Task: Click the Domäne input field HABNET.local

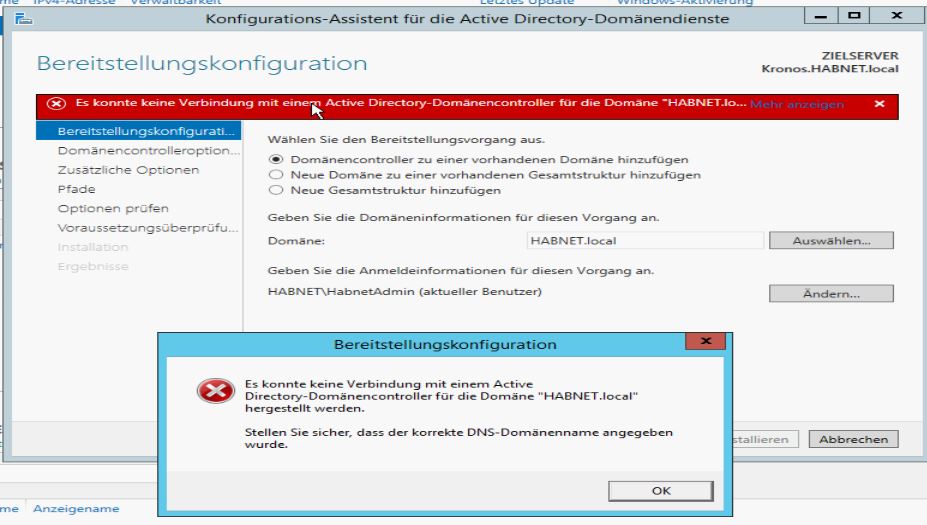Action: 645,241
